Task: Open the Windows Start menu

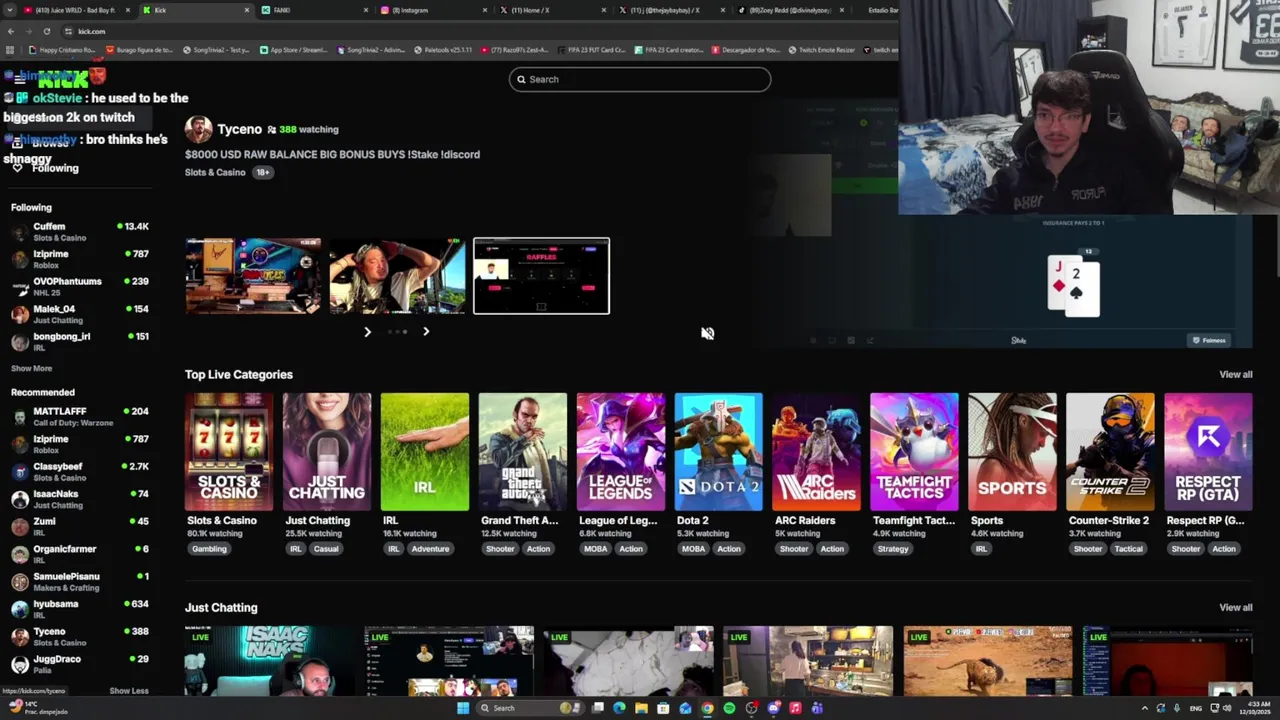Action: (x=463, y=708)
